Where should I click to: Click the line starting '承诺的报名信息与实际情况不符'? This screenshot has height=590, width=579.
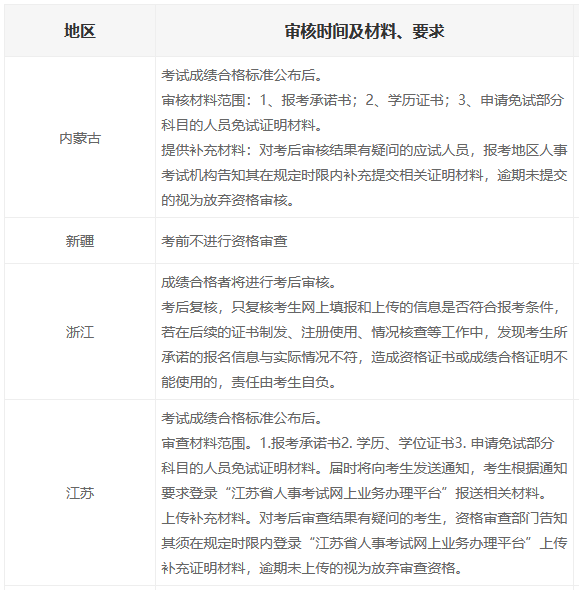(364, 357)
